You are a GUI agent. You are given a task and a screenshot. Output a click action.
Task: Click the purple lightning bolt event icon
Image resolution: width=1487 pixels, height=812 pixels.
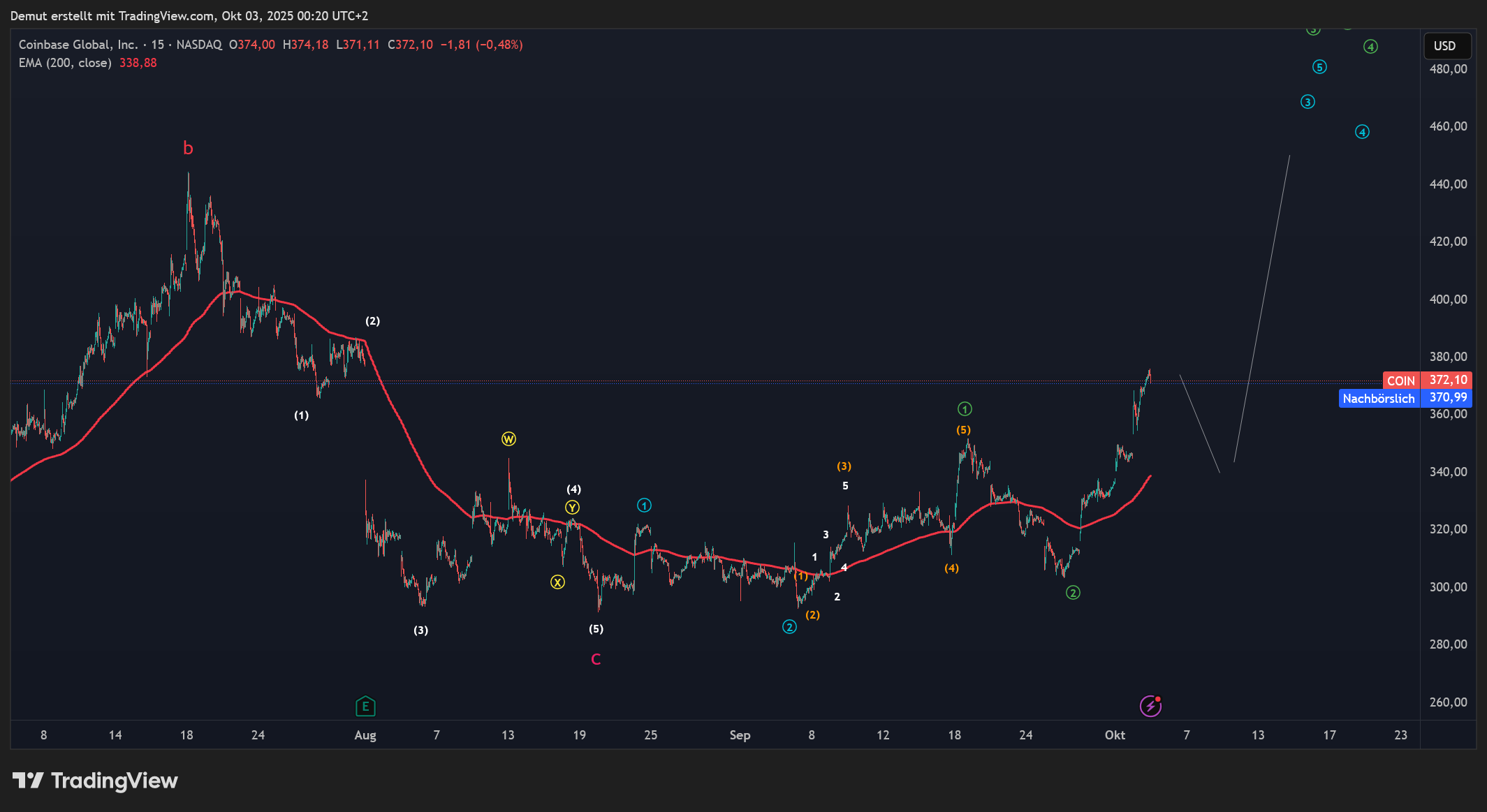[1150, 706]
